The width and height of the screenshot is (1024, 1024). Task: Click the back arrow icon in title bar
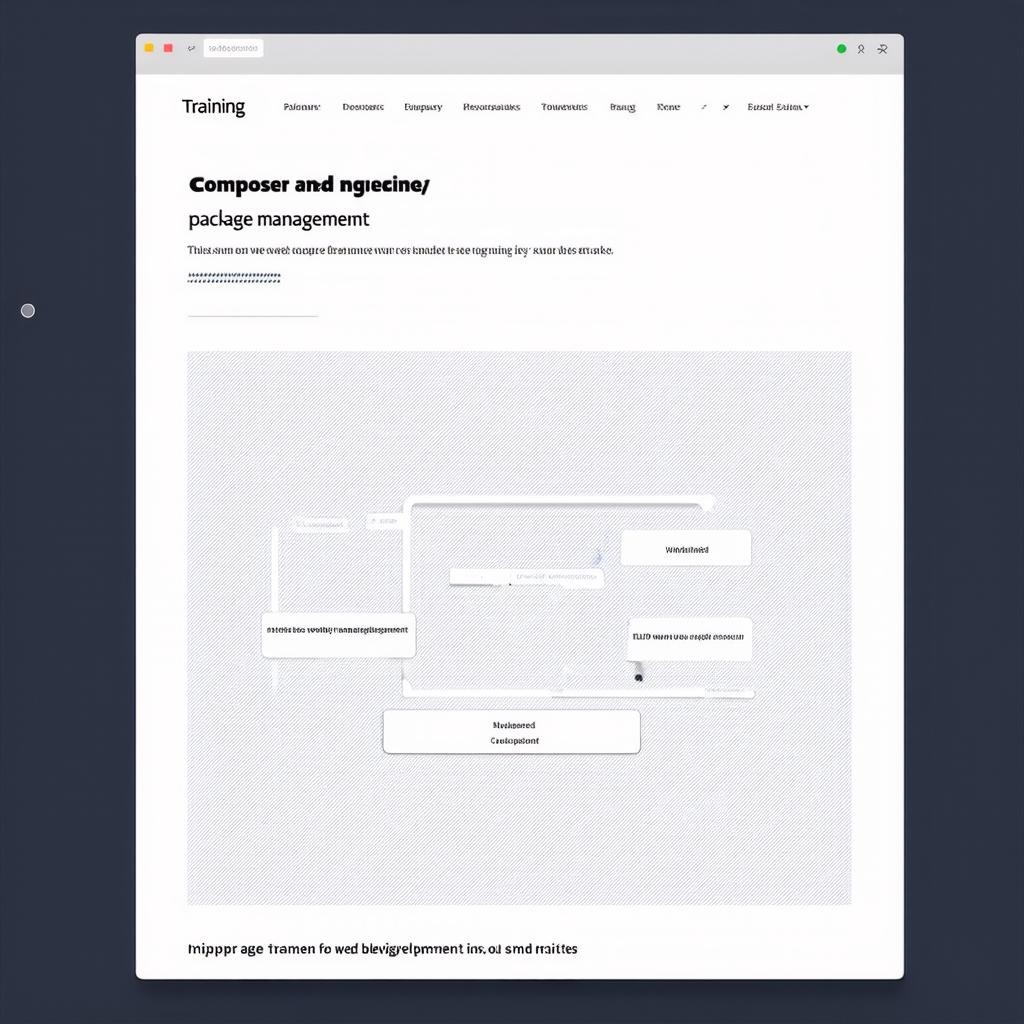tap(191, 48)
